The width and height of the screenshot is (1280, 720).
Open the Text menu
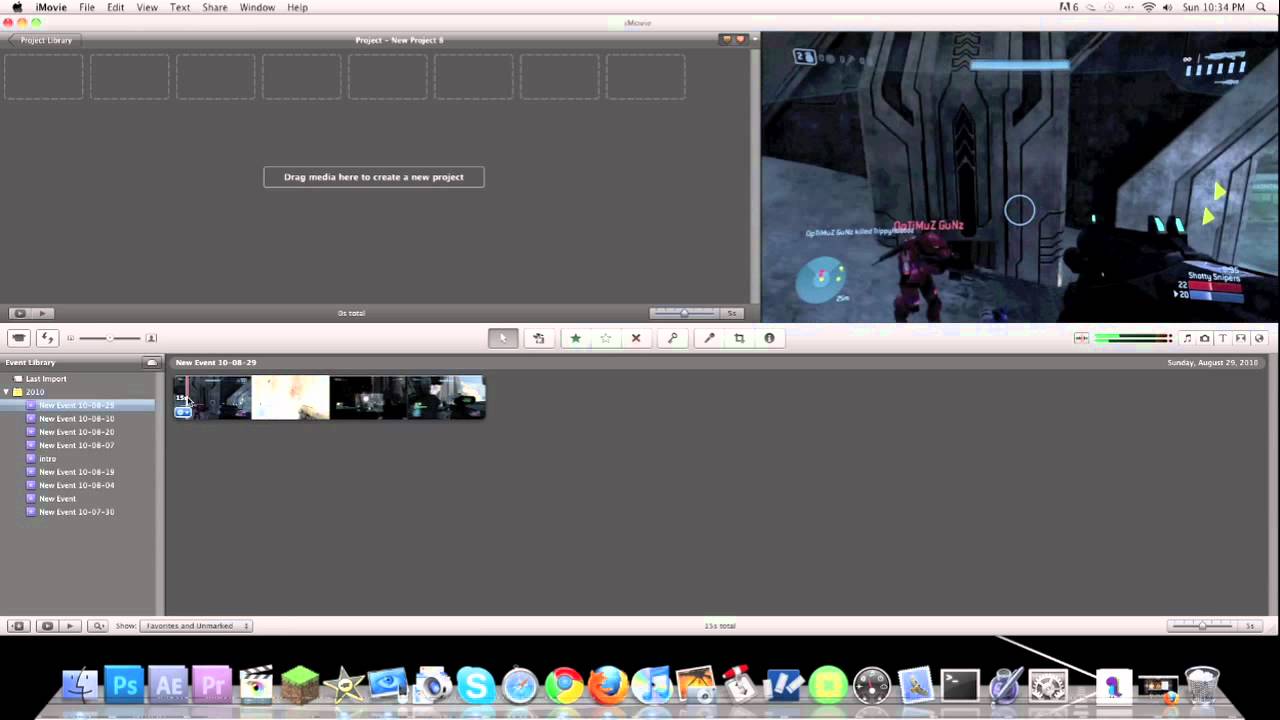(x=180, y=7)
